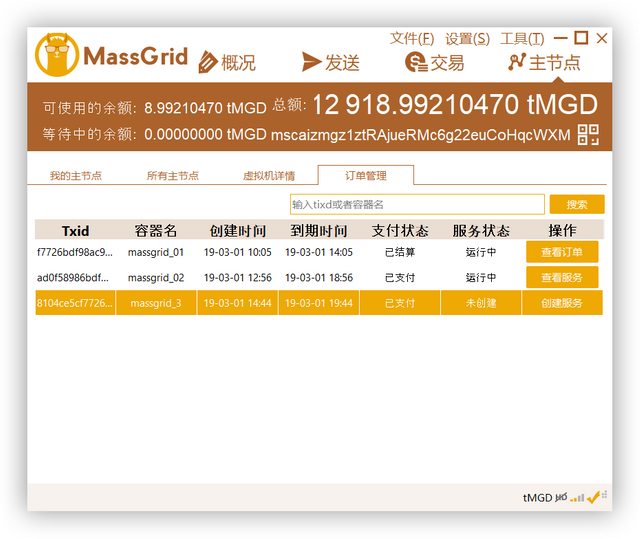Screen dimensions: 640x539
Task: Show the address QR code icon
Action: click(x=588, y=135)
